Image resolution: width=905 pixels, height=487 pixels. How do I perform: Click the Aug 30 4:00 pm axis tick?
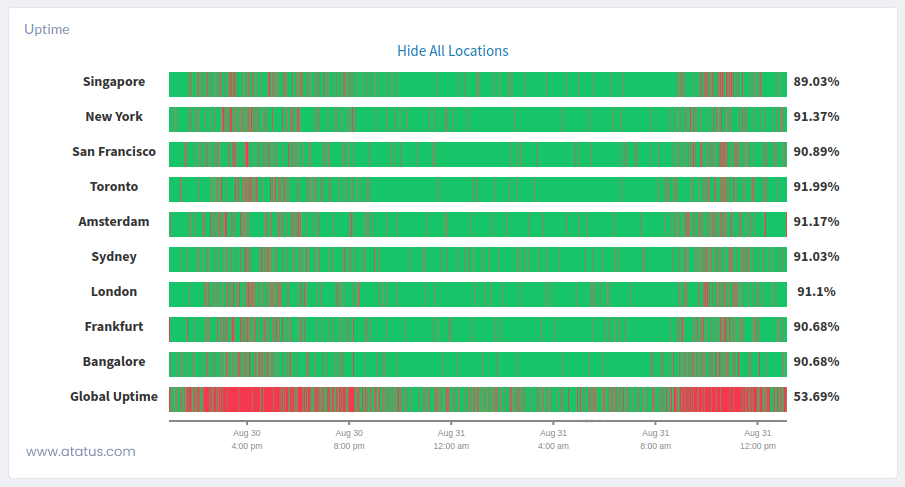pos(247,439)
